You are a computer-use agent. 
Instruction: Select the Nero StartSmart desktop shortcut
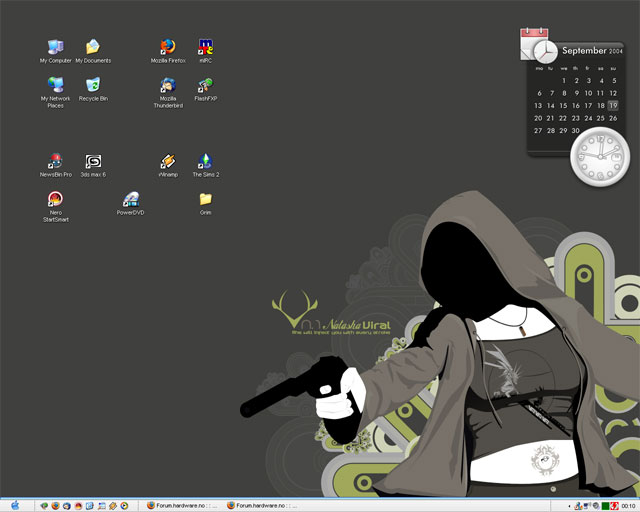[x=56, y=207]
